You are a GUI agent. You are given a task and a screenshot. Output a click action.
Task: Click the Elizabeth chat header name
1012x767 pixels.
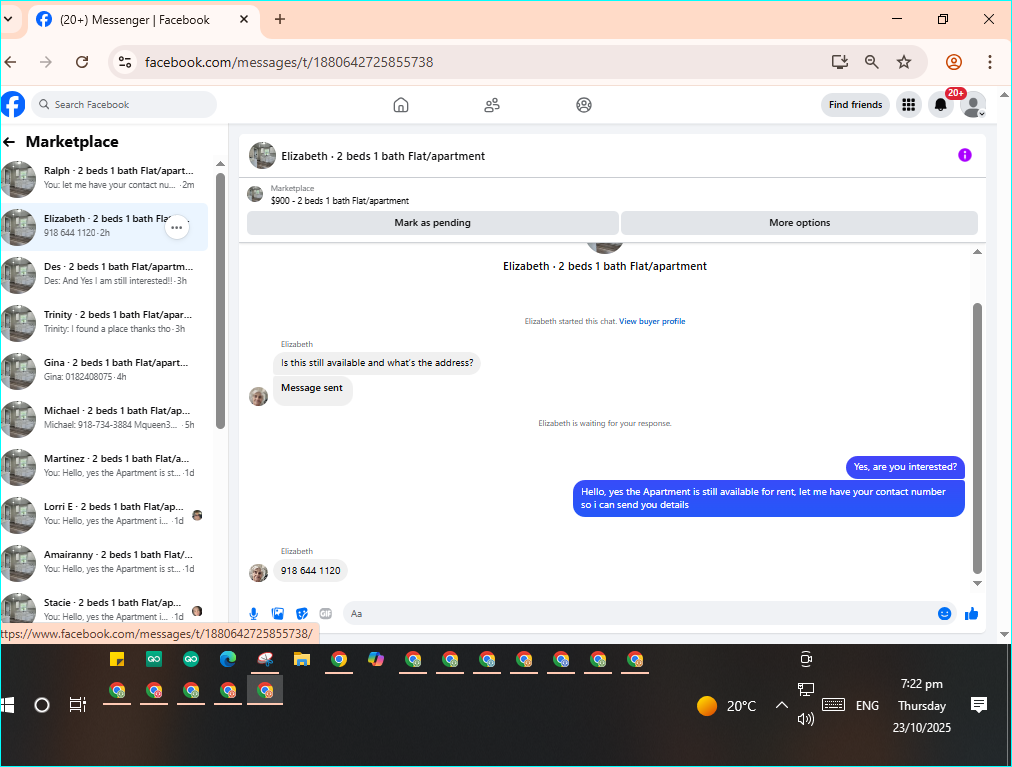pos(383,156)
